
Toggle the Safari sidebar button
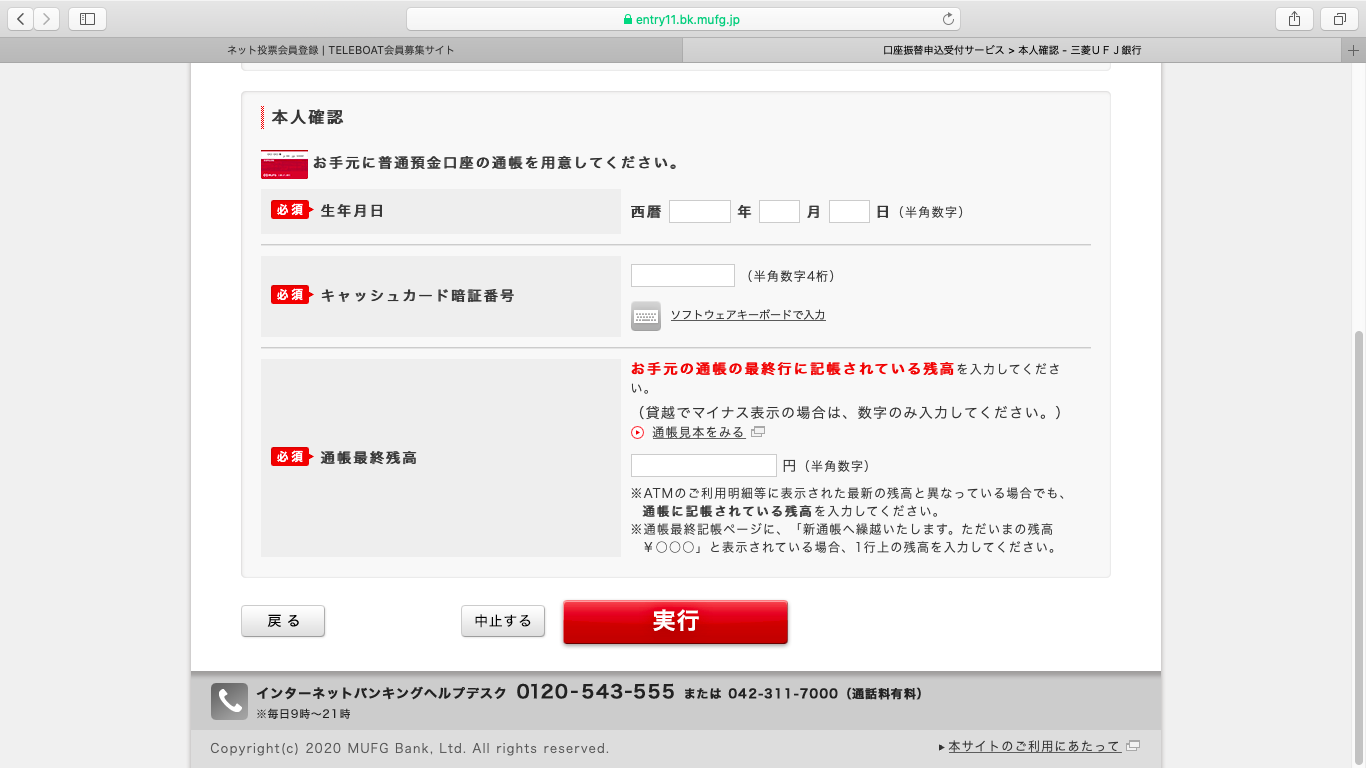[x=87, y=19]
